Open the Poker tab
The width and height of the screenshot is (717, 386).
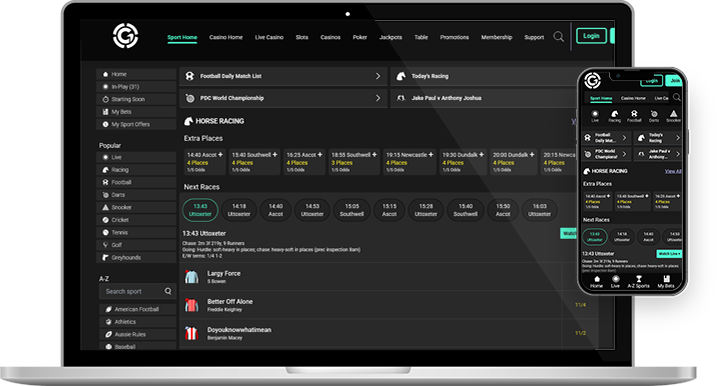[360, 38]
